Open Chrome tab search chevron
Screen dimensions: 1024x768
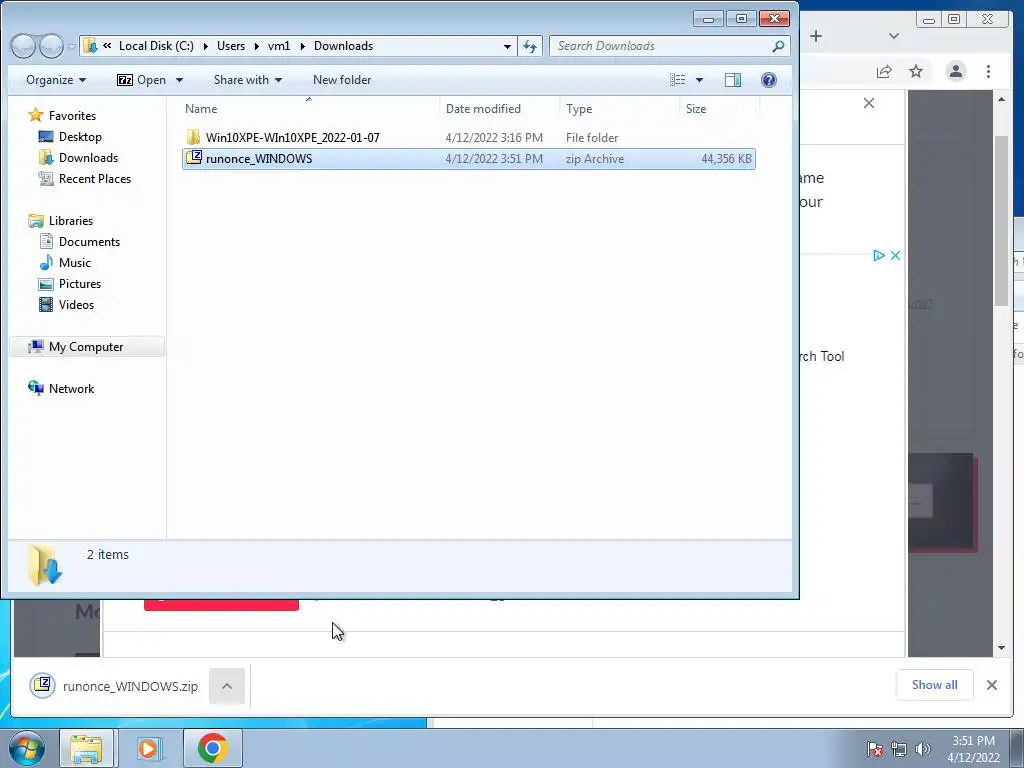[x=894, y=36]
